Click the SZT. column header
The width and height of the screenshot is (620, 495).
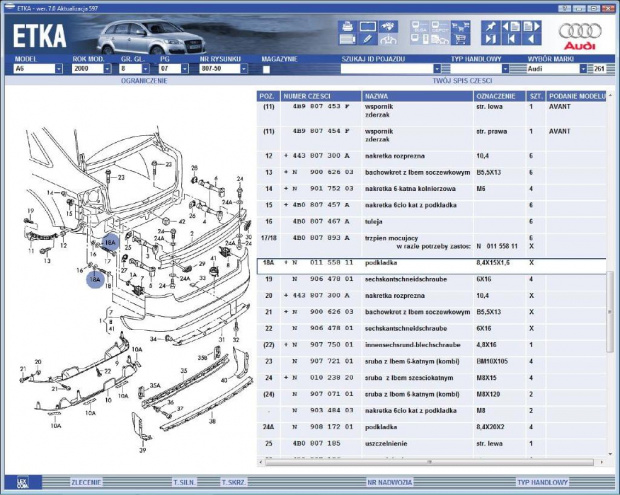536,96
